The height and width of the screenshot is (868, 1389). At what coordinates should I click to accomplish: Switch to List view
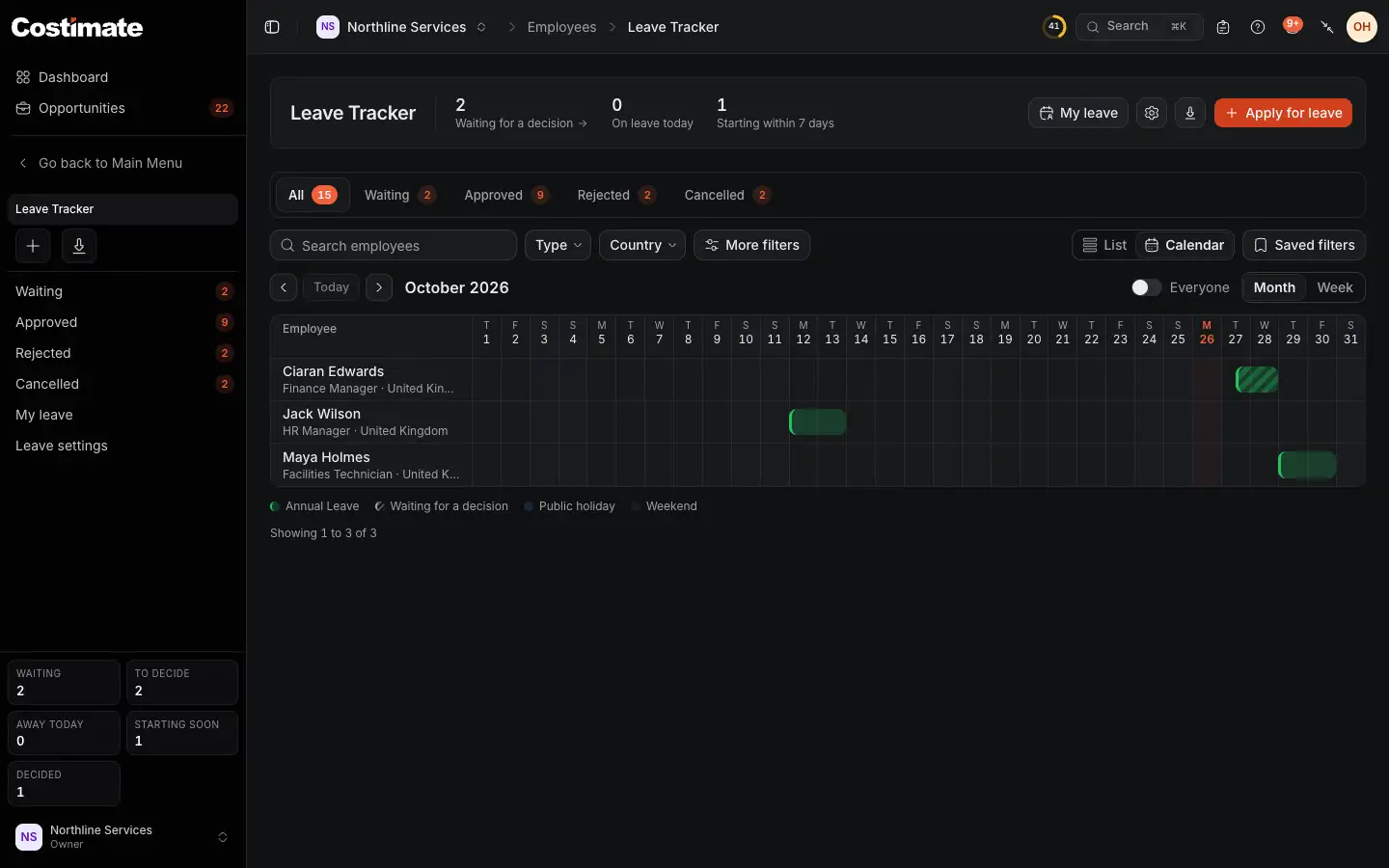pos(1104,245)
